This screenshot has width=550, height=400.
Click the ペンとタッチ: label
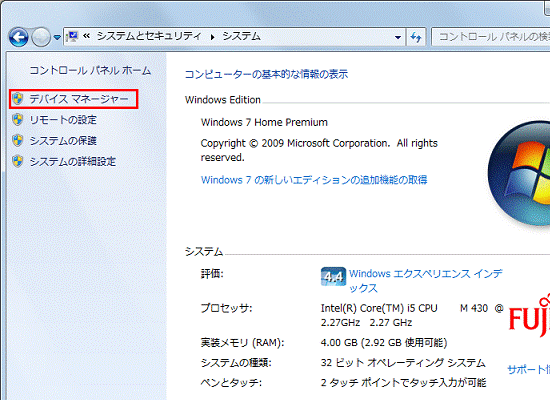(231, 382)
